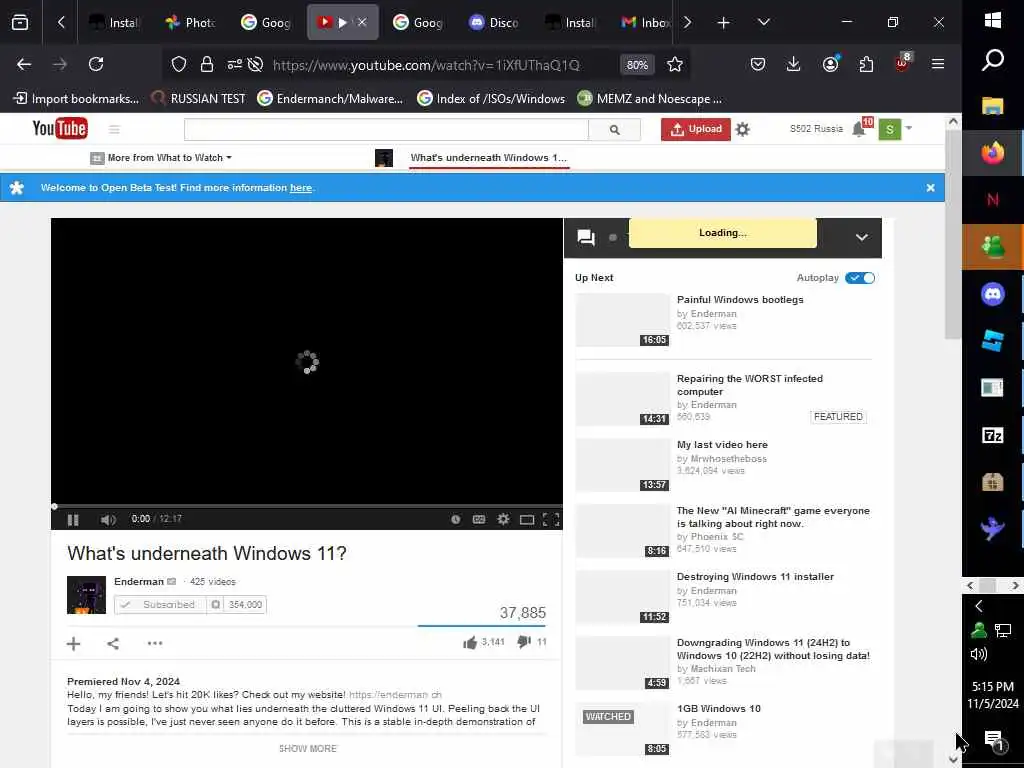Image resolution: width=1024 pixels, height=768 pixels.
Task: Open the three-dot more actions menu
Action: (155, 643)
